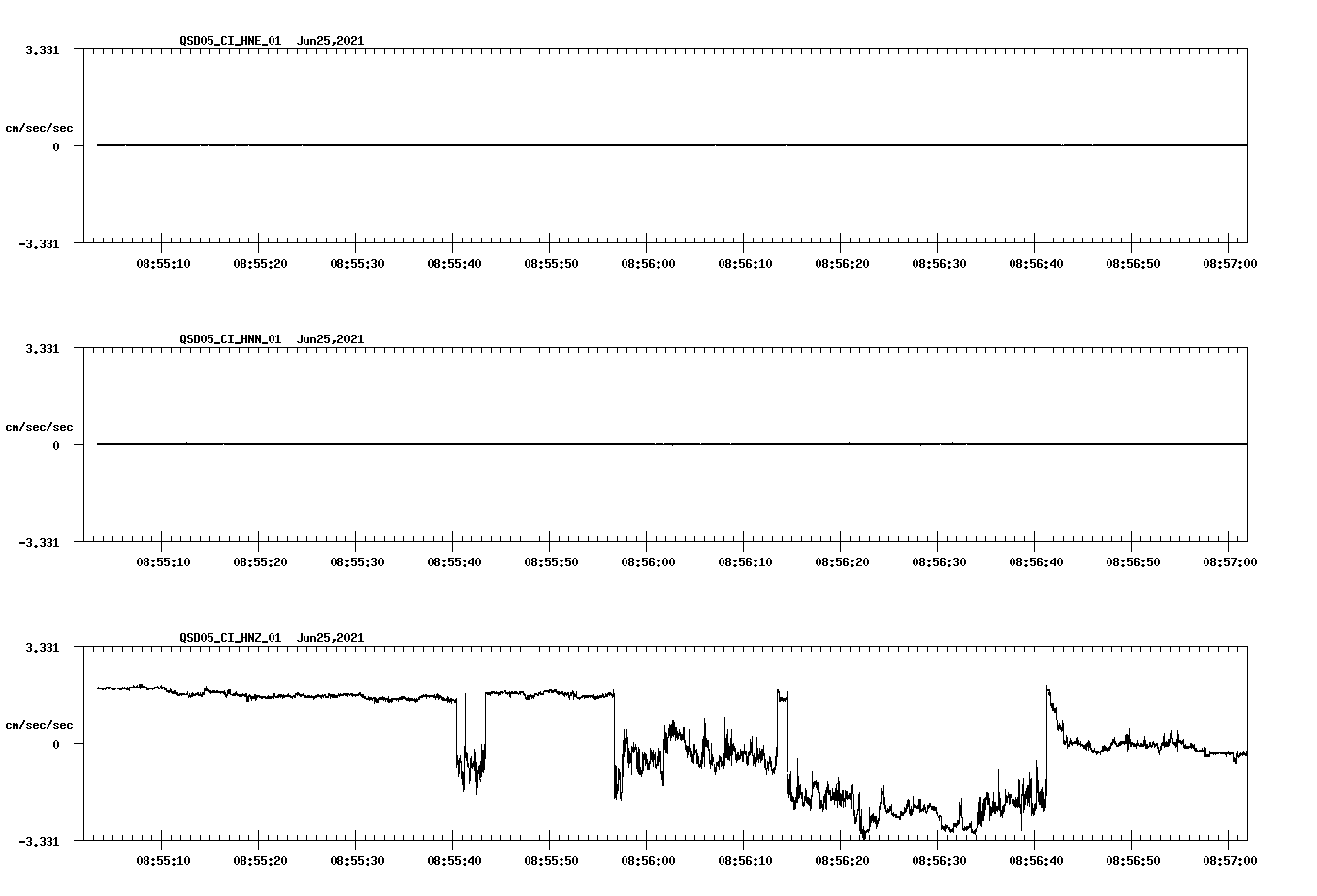Click 08:56:20 time label under HNZ plot
Screen dimensions: 1317x896
[x=842, y=860]
